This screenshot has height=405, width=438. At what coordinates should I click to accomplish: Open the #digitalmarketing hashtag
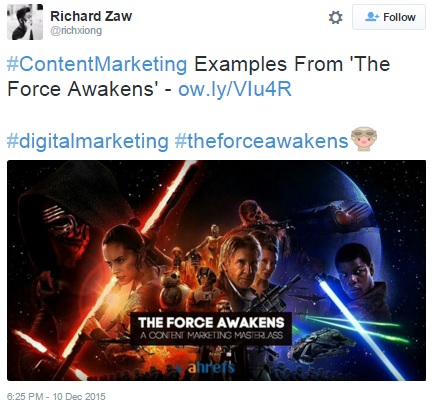pyautogui.click(x=88, y=141)
